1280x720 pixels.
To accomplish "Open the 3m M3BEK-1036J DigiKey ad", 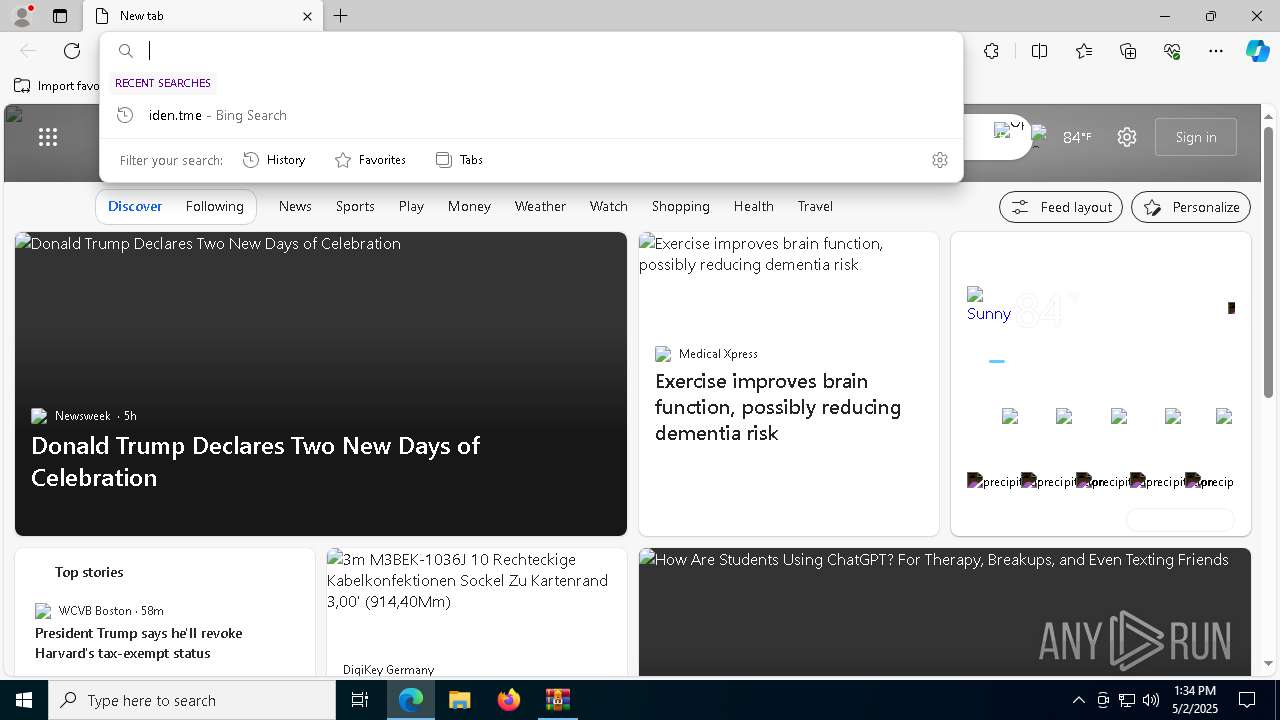I will [477, 612].
